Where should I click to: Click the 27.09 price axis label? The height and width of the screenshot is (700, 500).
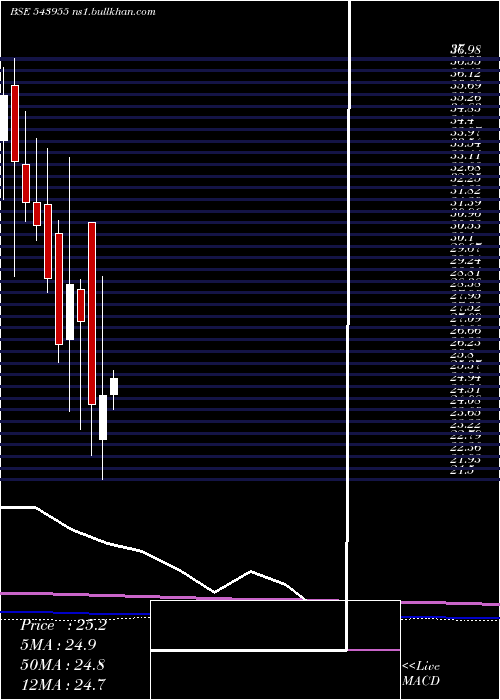coord(465,319)
